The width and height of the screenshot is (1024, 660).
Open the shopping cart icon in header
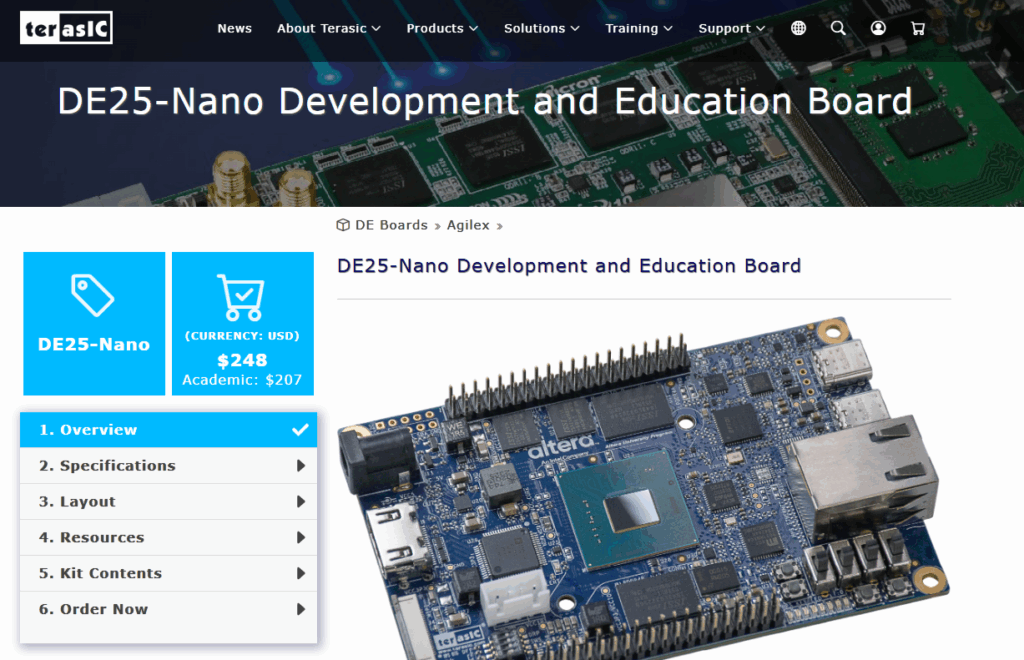point(918,28)
